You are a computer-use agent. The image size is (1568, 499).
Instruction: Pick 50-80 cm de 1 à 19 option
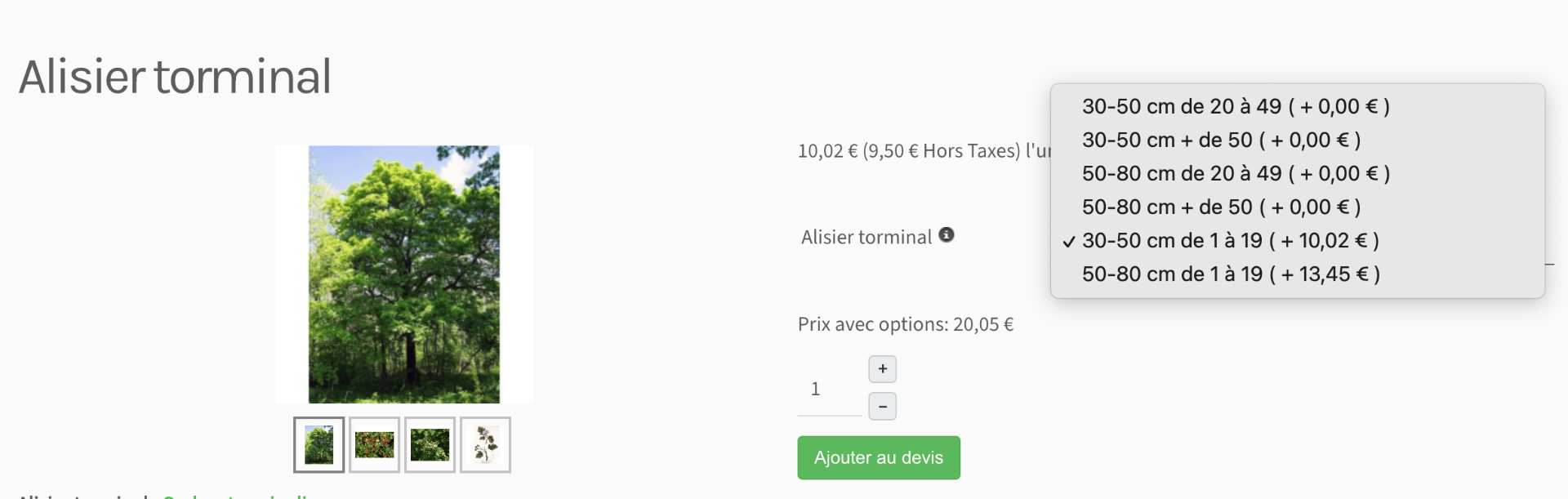pos(1230,274)
